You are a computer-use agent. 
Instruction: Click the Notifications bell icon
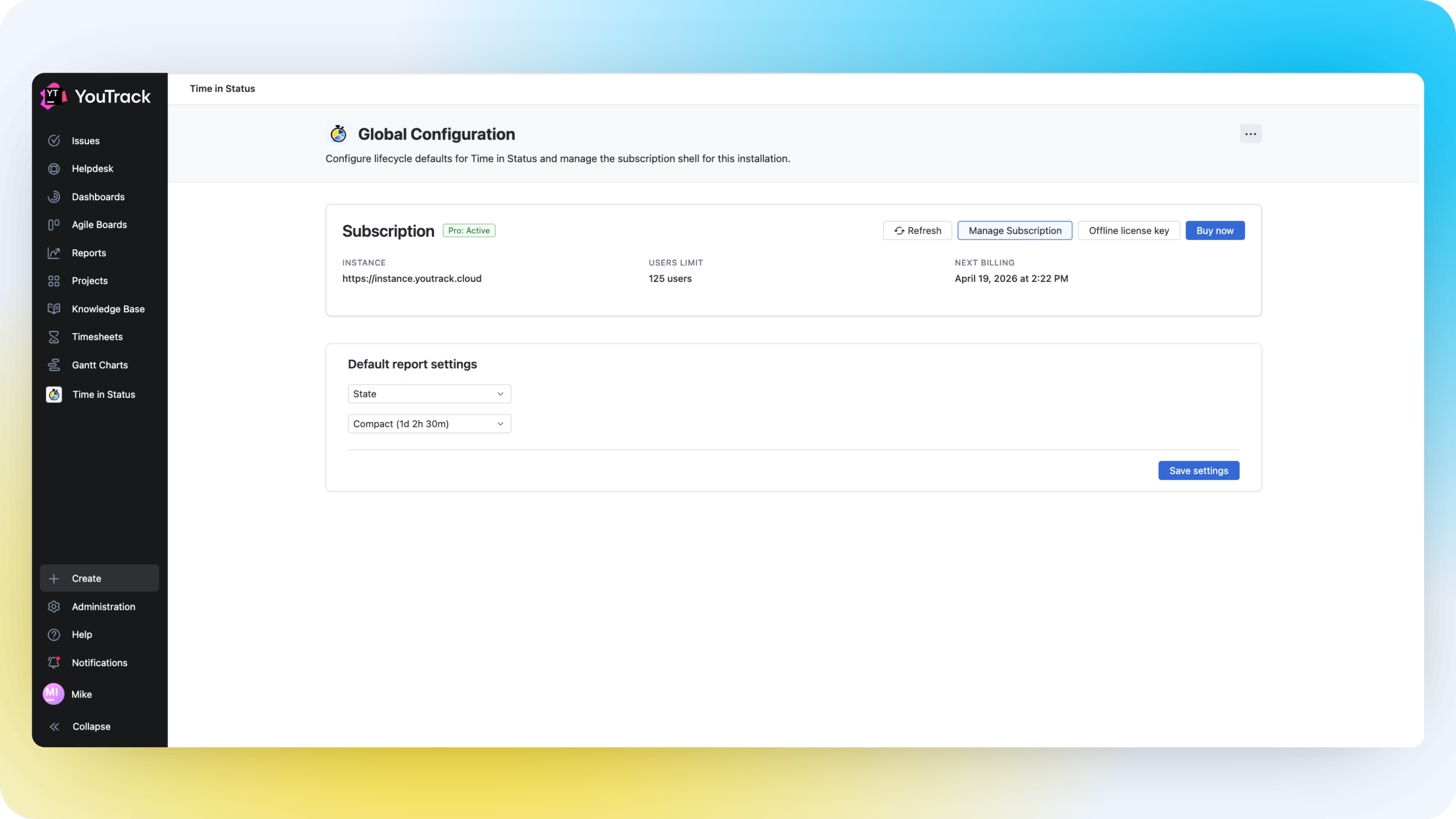[54, 662]
